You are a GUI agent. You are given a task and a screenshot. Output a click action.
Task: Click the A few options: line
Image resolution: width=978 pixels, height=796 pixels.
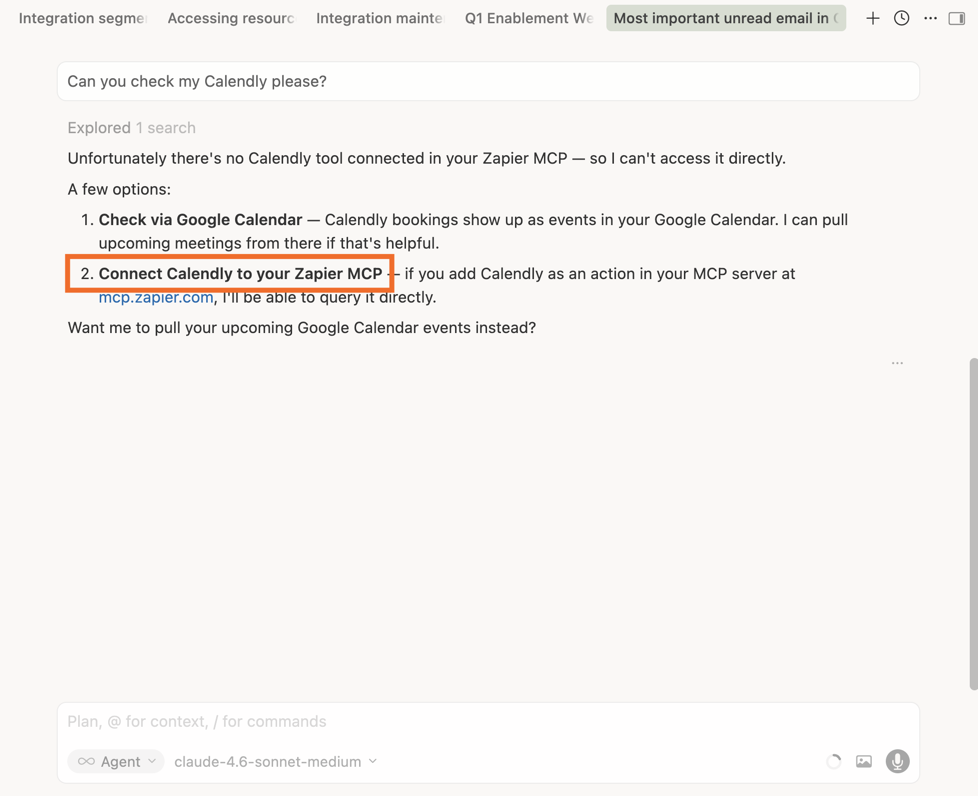point(119,189)
